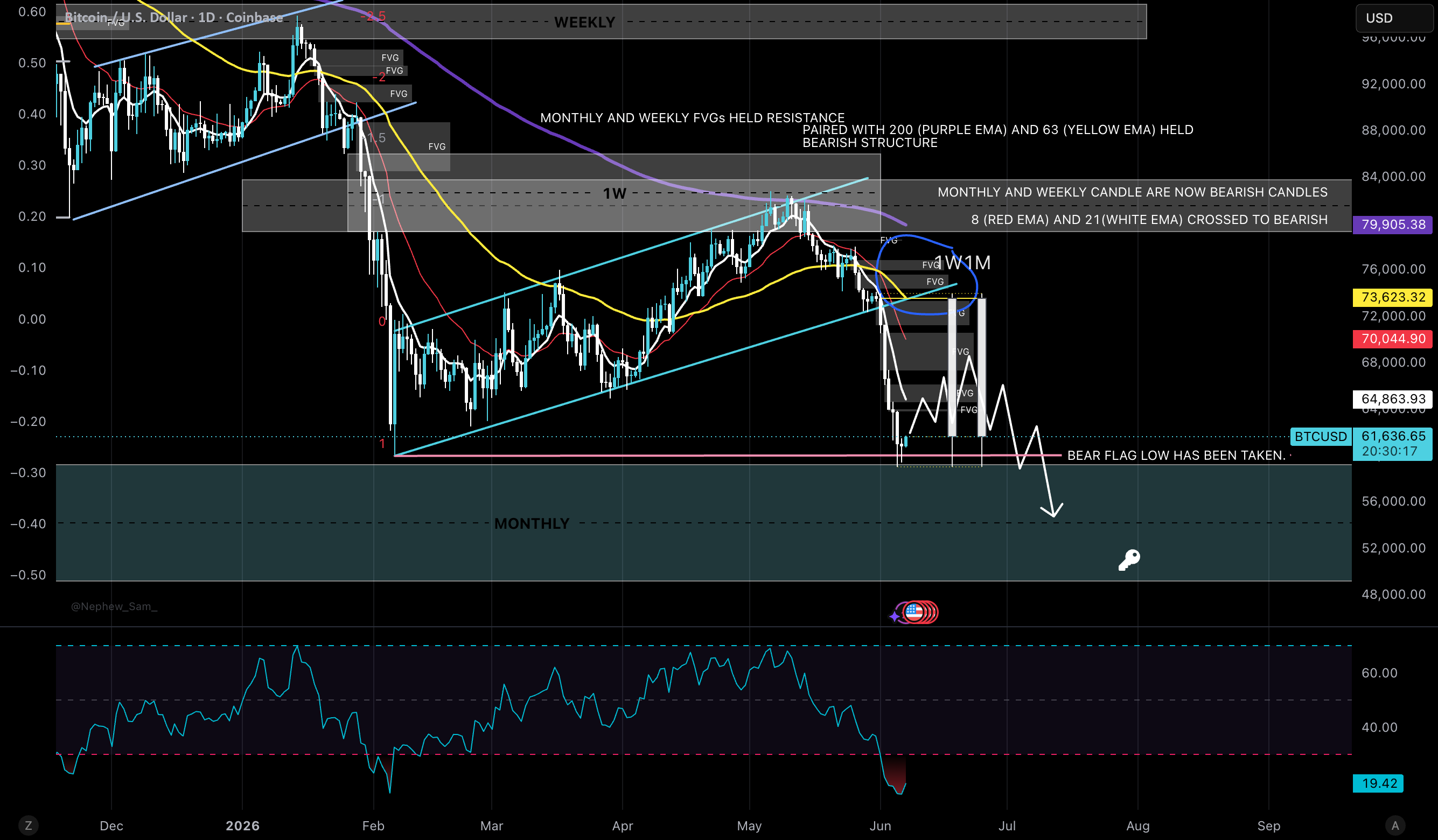Click the purple 79,905.38 price label
The width and height of the screenshot is (1438, 840).
coord(1393,224)
